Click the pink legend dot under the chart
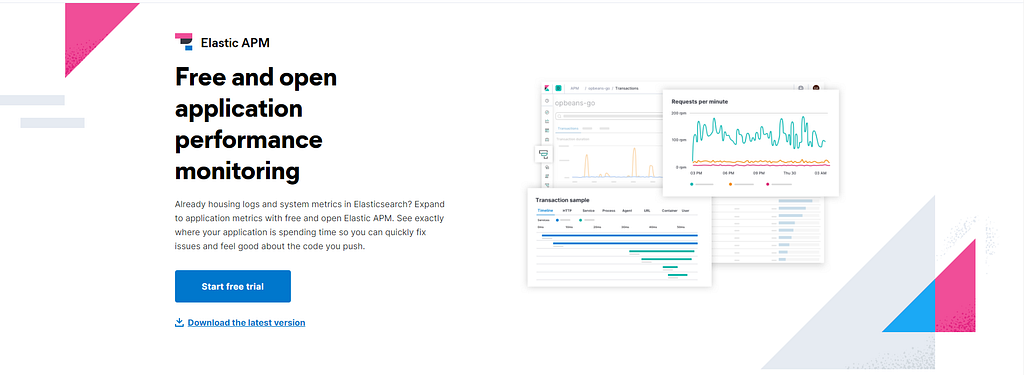The height and width of the screenshot is (375, 1024). point(768,184)
